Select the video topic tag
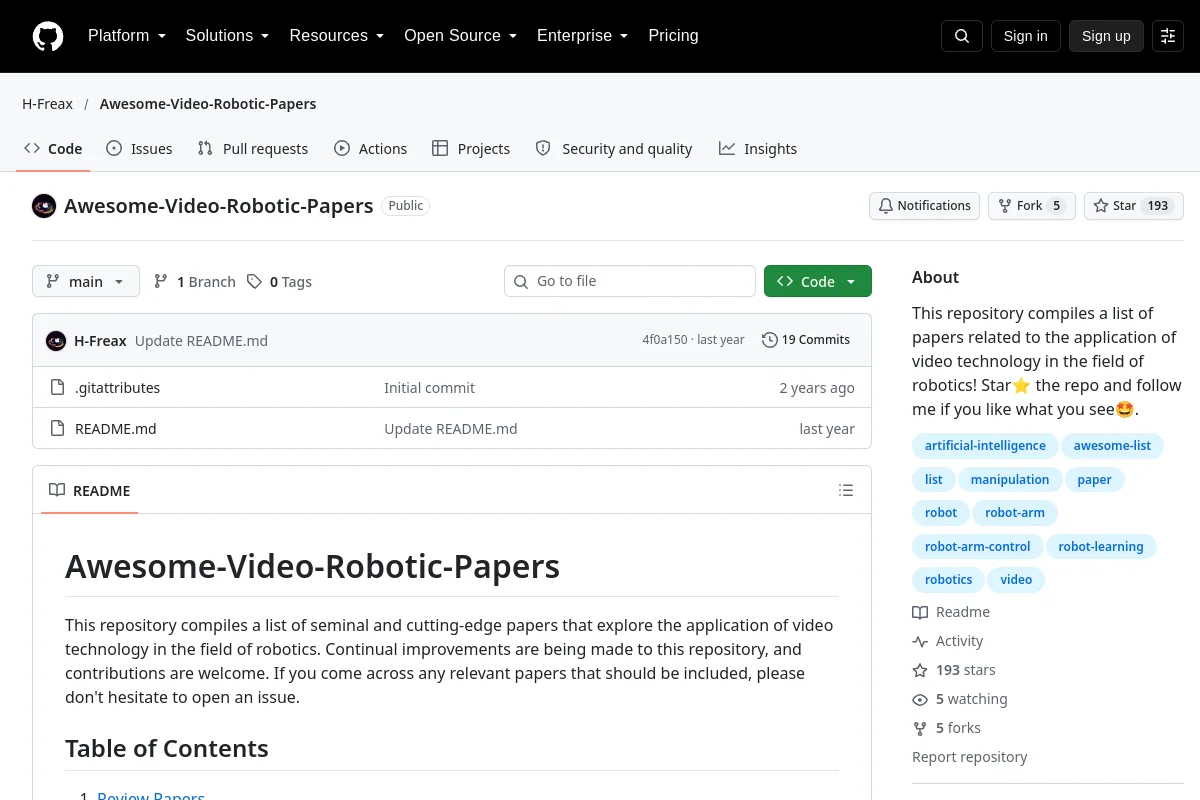Viewport: 1200px width, 800px height. [1016, 580]
